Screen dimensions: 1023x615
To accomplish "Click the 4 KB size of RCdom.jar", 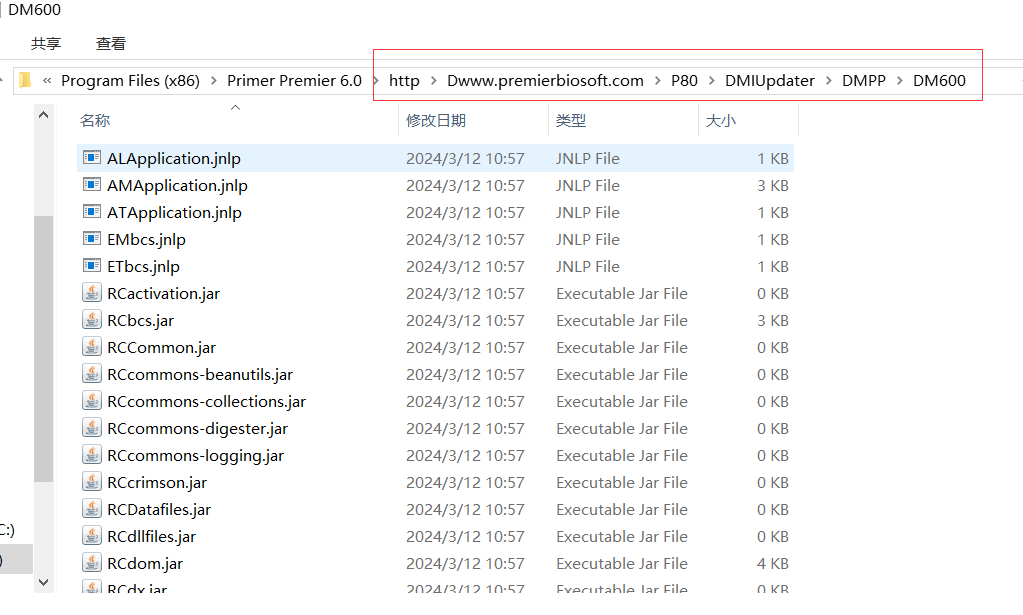I will (773, 563).
